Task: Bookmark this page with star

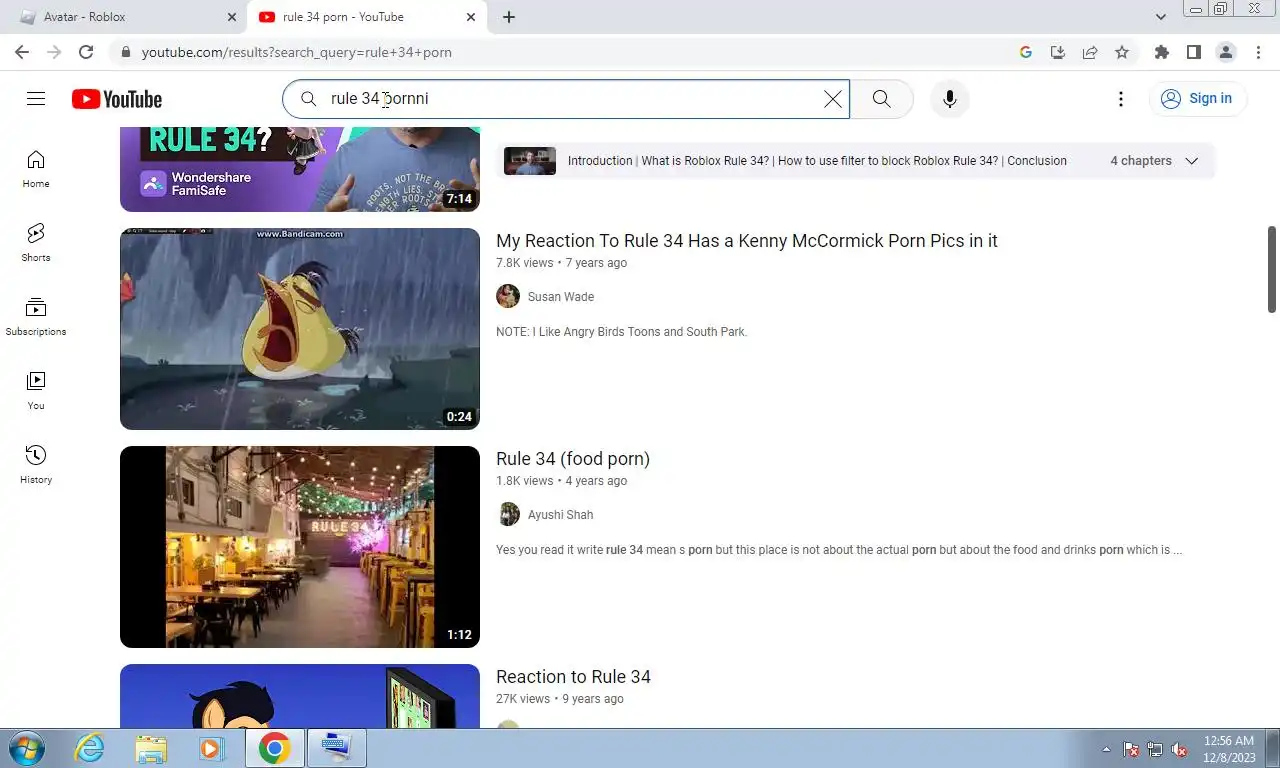Action: point(1122,52)
